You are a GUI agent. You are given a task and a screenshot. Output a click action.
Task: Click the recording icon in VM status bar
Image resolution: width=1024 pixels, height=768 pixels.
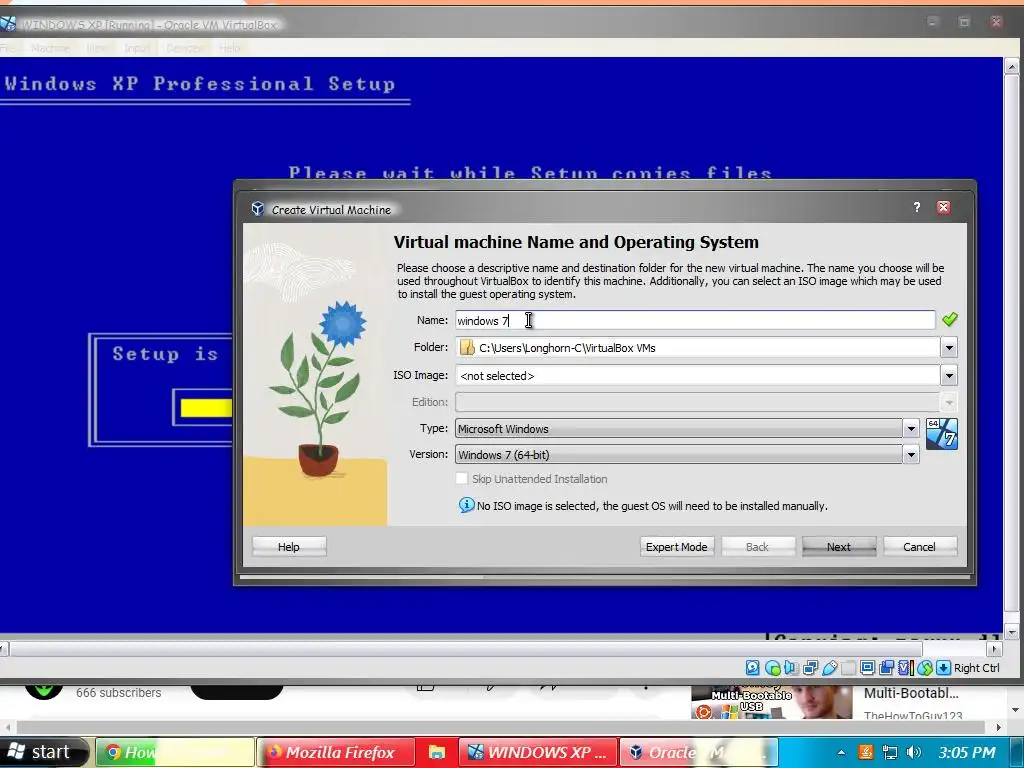click(886, 667)
